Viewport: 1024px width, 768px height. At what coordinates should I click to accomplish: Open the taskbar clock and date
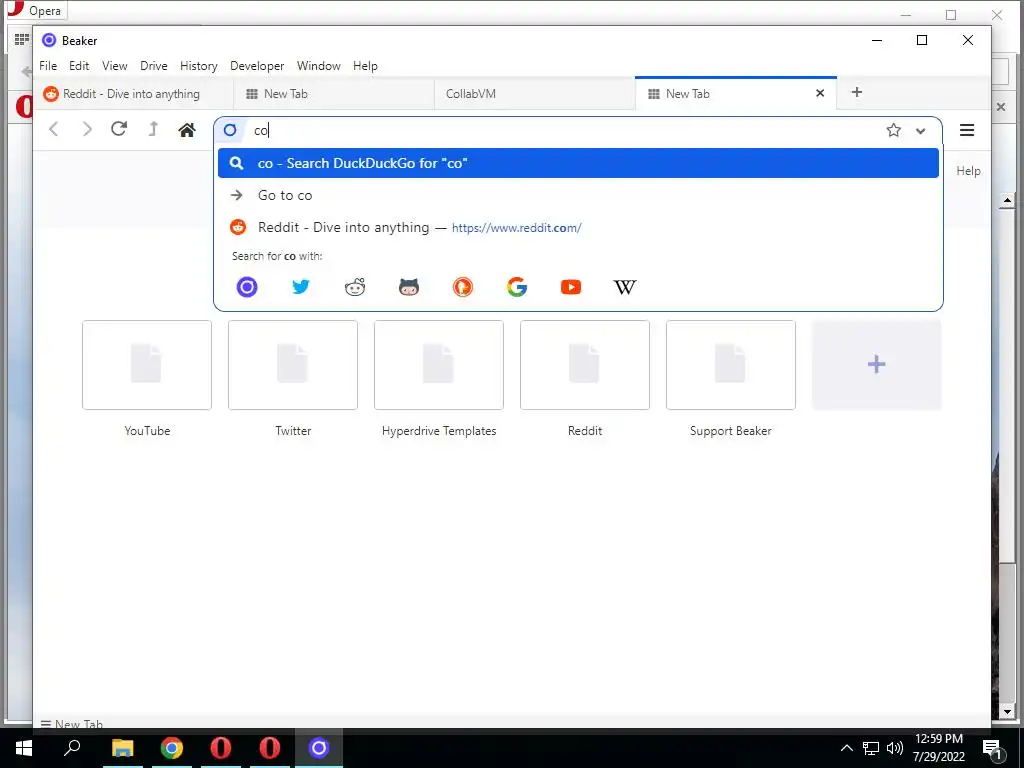pyautogui.click(x=938, y=748)
